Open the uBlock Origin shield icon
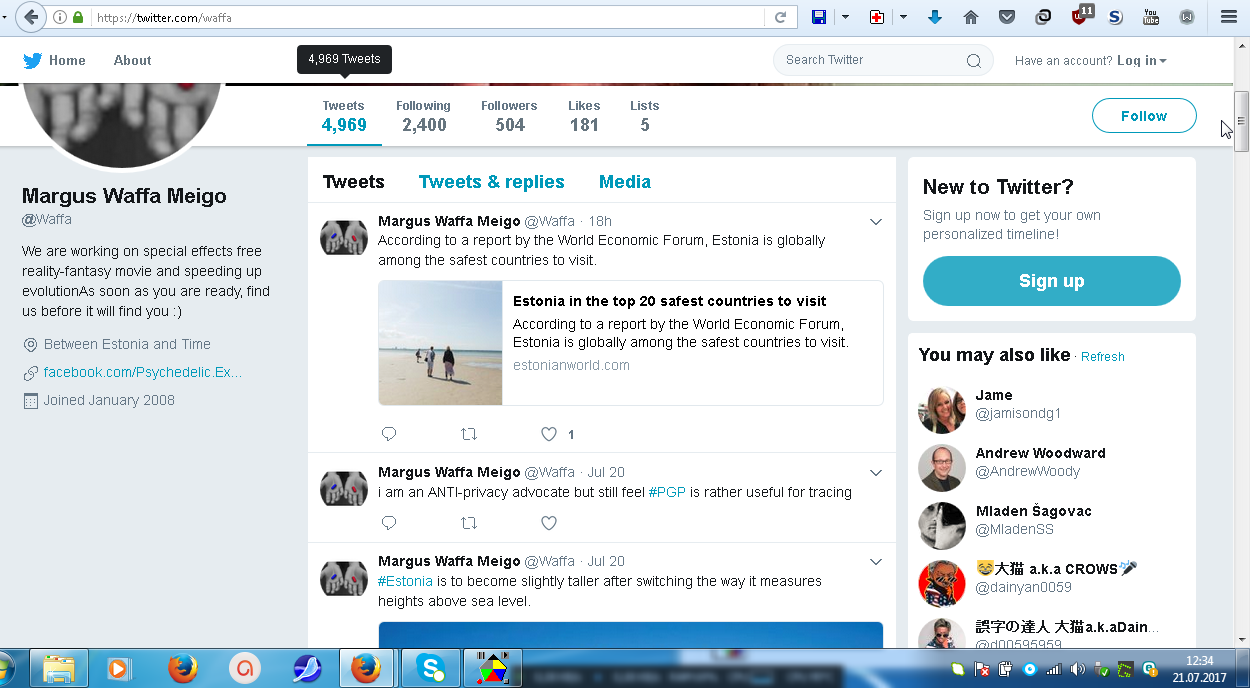Screen dimensions: 1250x688 coord(1080,15)
